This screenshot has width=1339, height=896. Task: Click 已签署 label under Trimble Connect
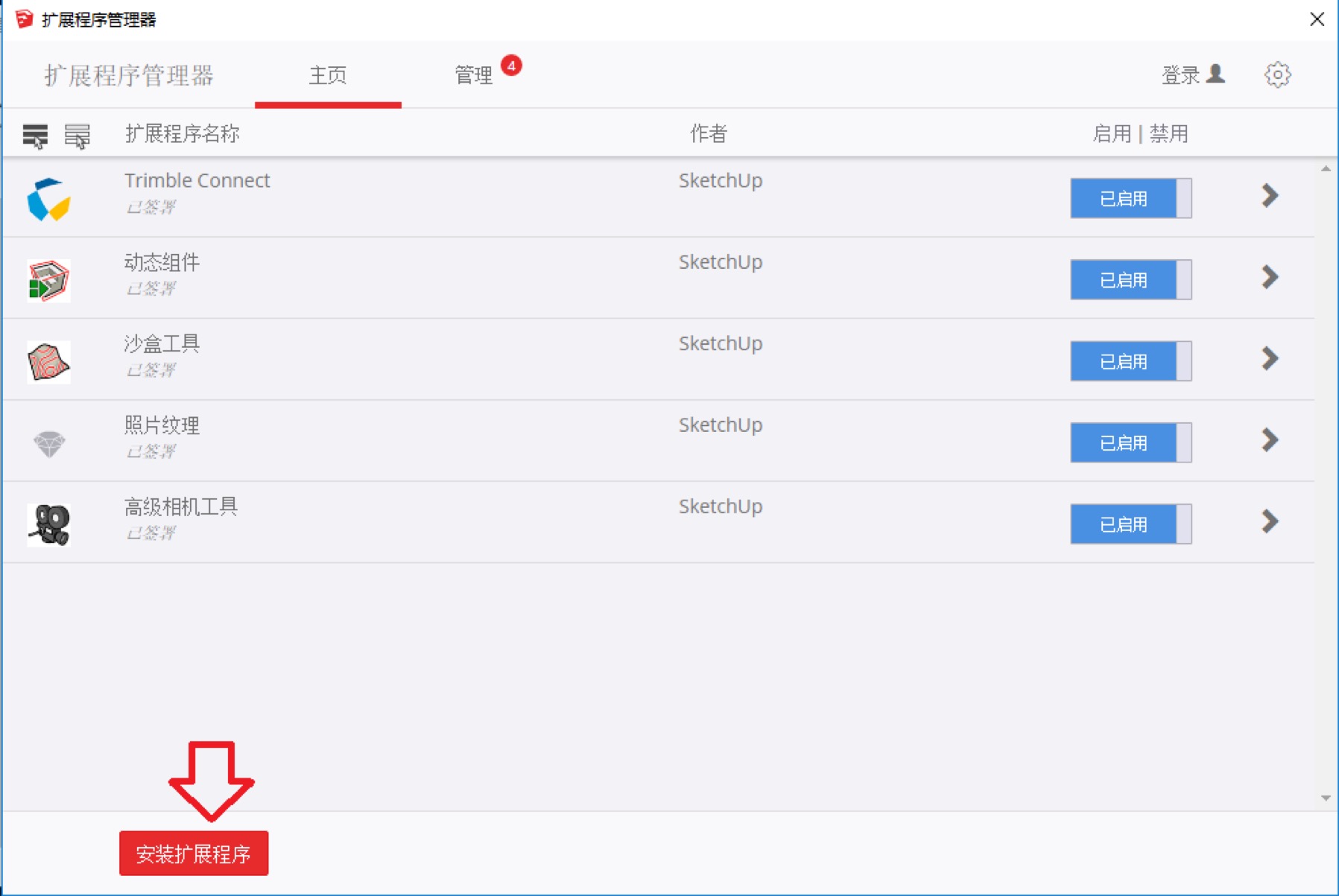tap(151, 207)
